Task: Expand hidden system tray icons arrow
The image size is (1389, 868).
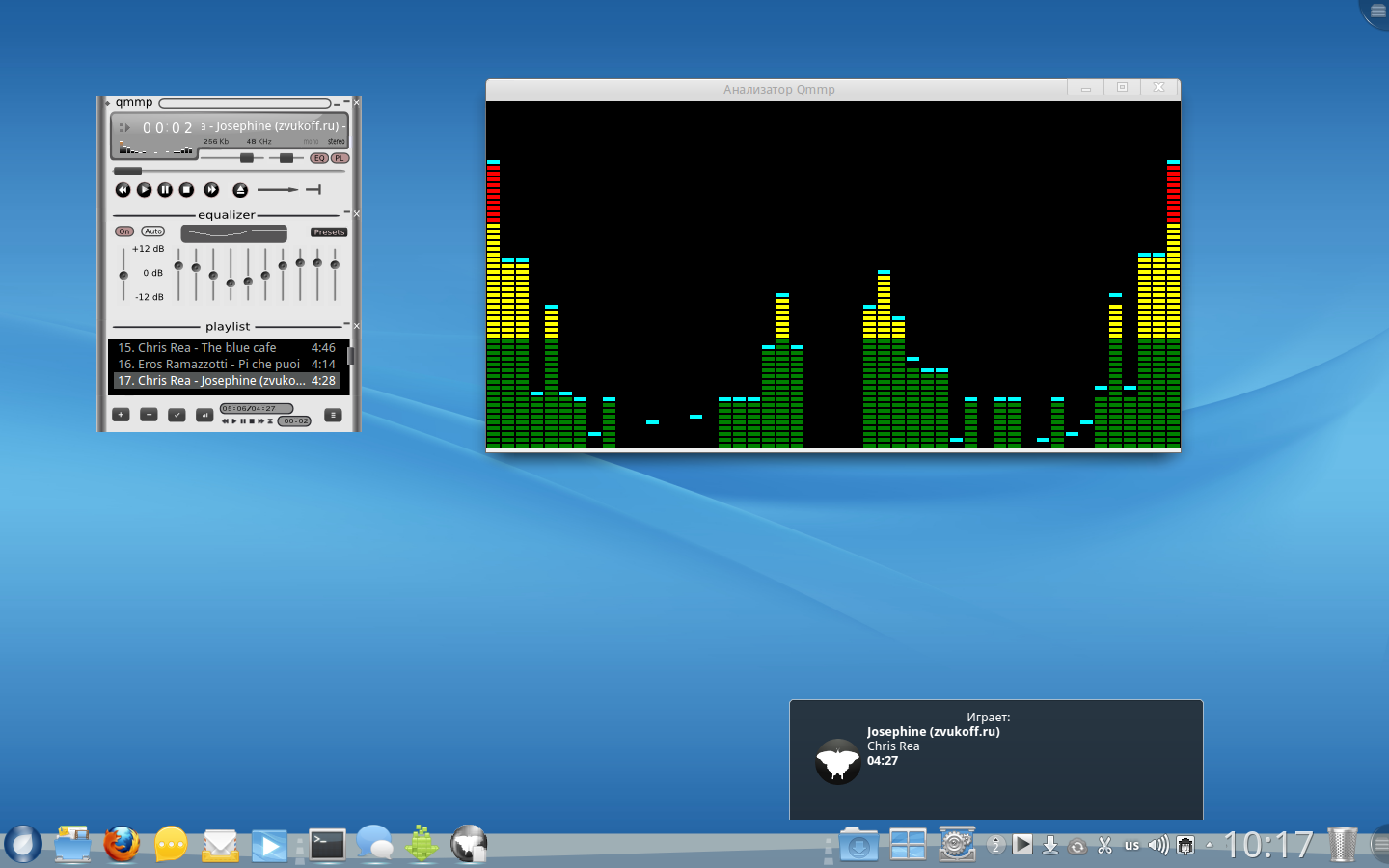Action: tap(1210, 846)
